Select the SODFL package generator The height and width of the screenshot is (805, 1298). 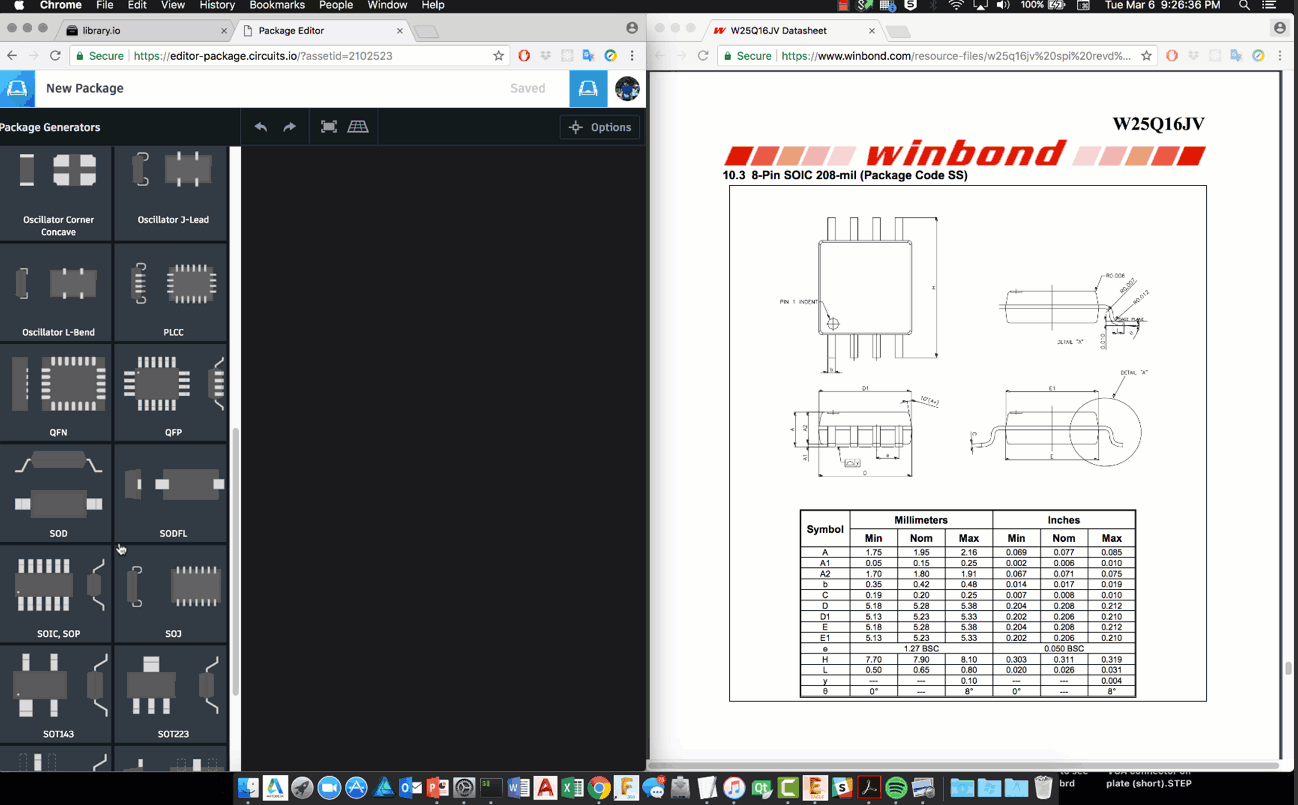[x=171, y=493]
